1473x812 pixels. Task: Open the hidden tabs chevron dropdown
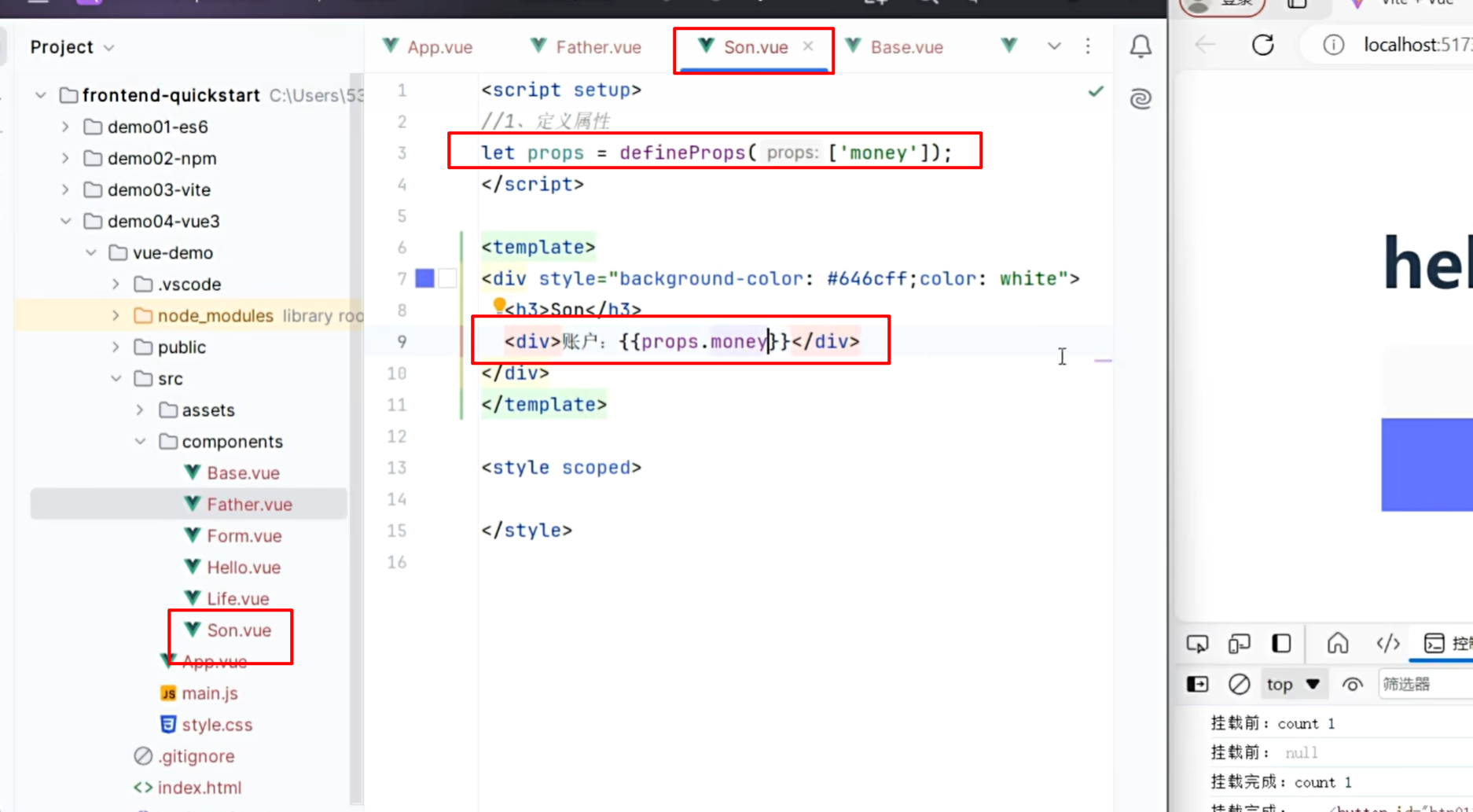coord(1054,46)
